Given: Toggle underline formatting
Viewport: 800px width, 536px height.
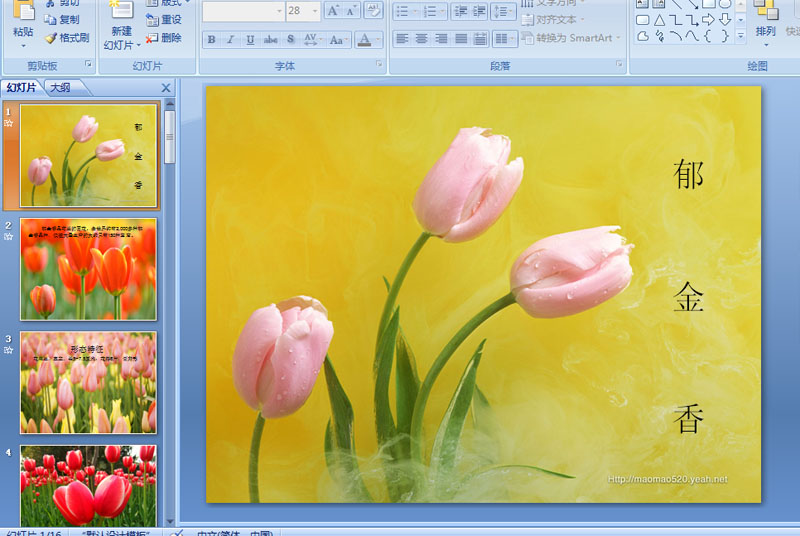Looking at the screenshot, I should pyautogui.click(x=250, y=39).
